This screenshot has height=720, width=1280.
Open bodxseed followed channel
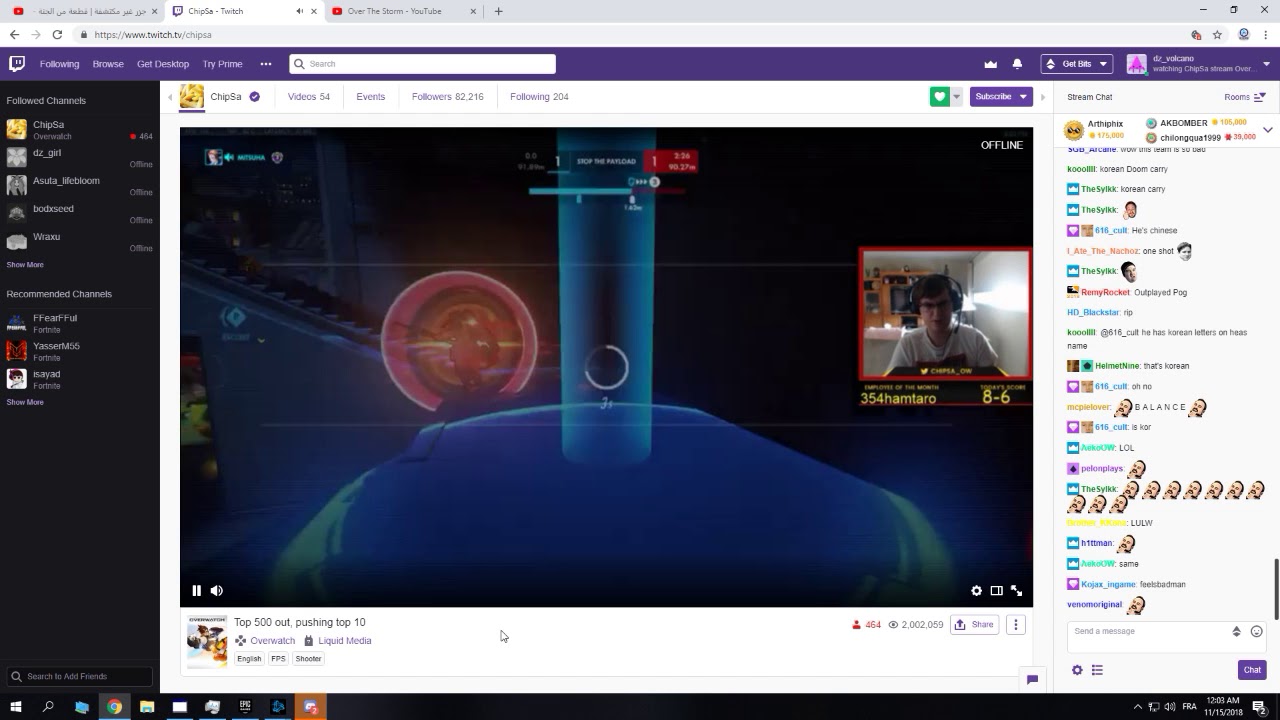(x=80, y=214)
